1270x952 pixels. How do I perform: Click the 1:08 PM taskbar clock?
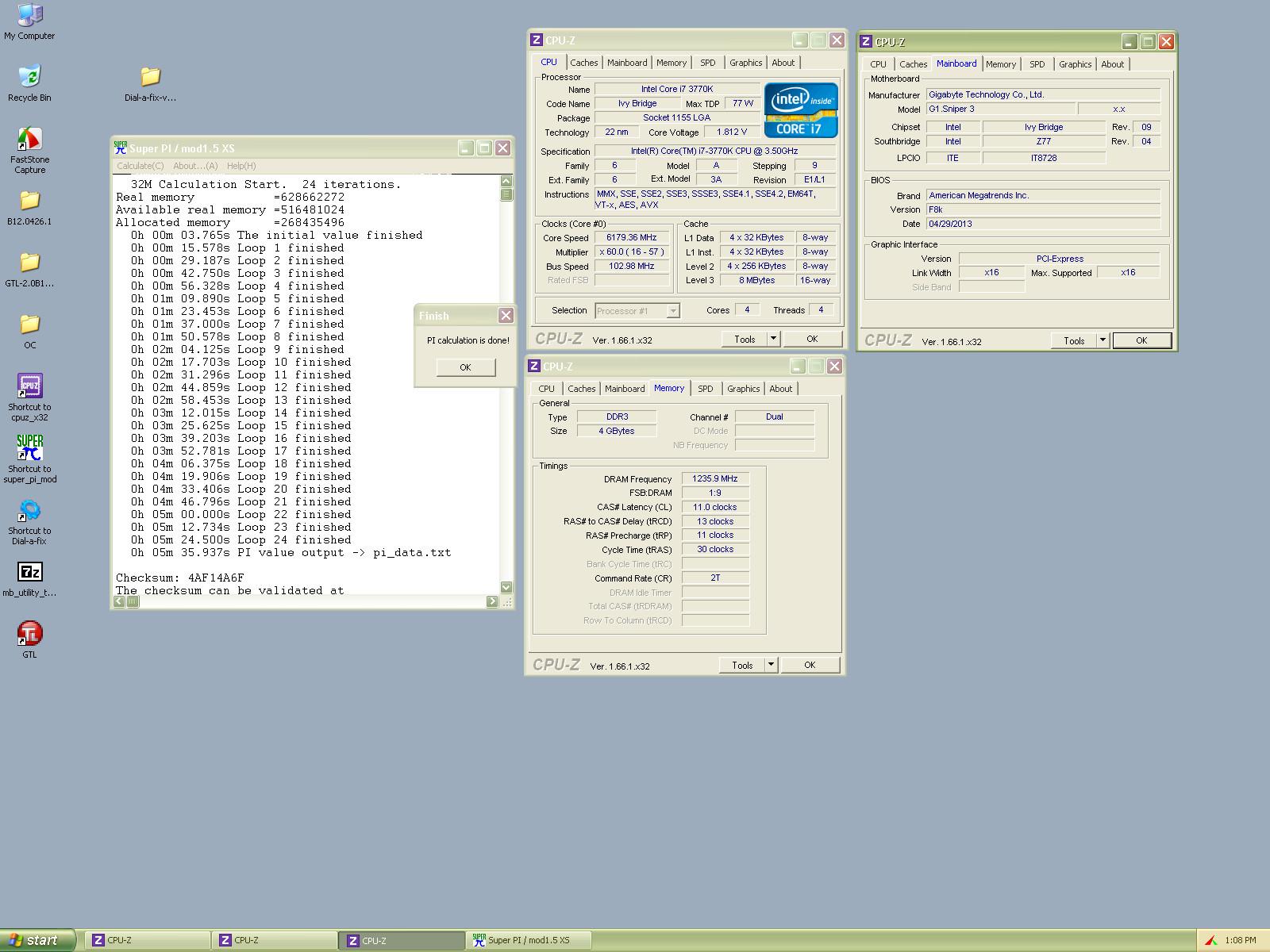[x=1241, y=940]
